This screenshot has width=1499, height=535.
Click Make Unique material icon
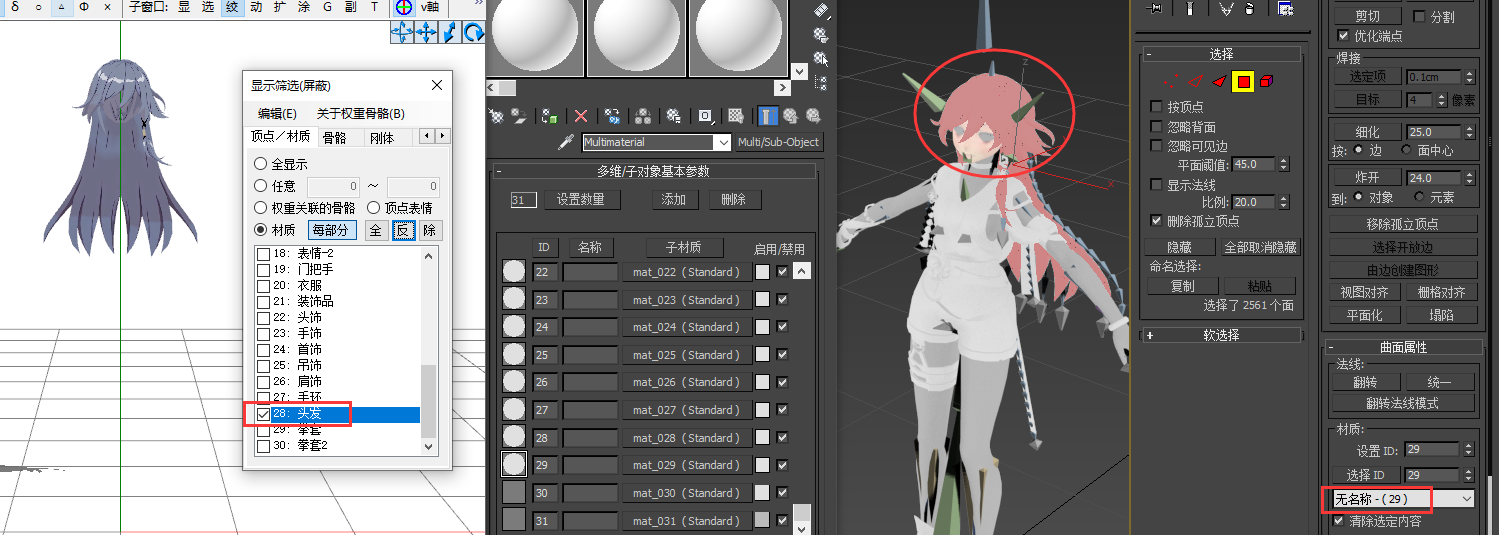[x=644, y=115]
